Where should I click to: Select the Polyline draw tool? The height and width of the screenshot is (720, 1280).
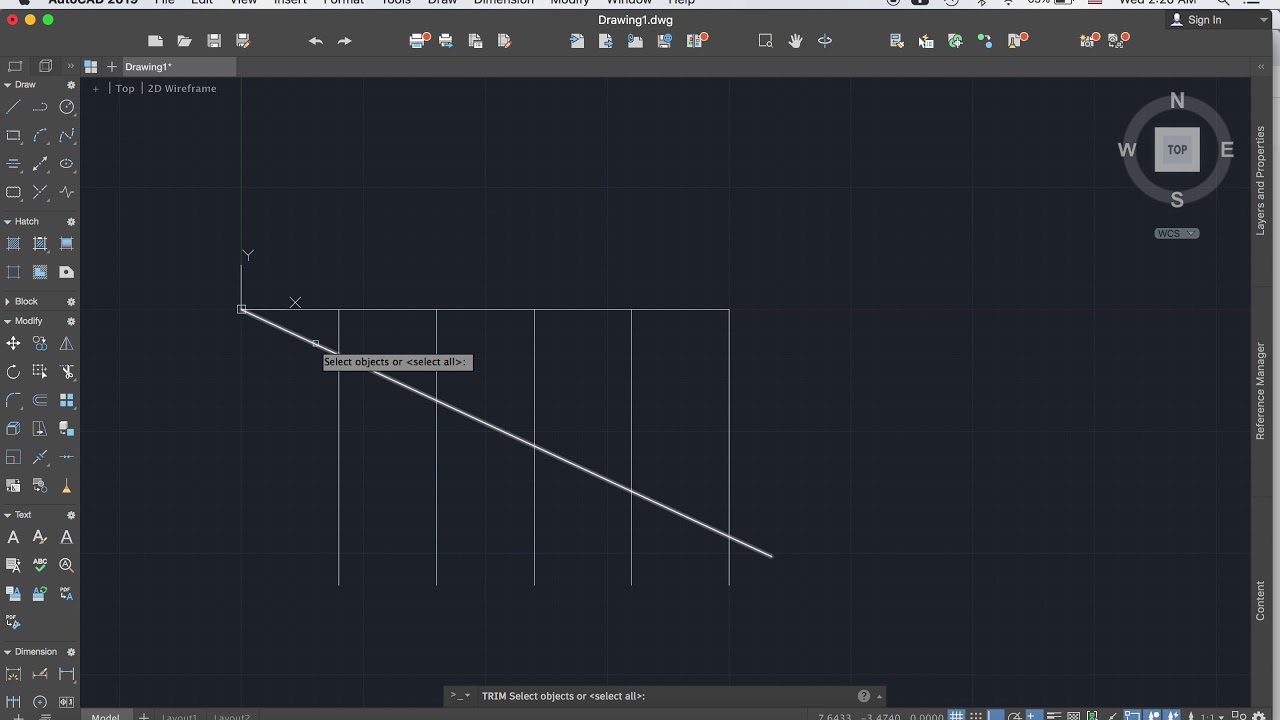[x=40, y=108]
